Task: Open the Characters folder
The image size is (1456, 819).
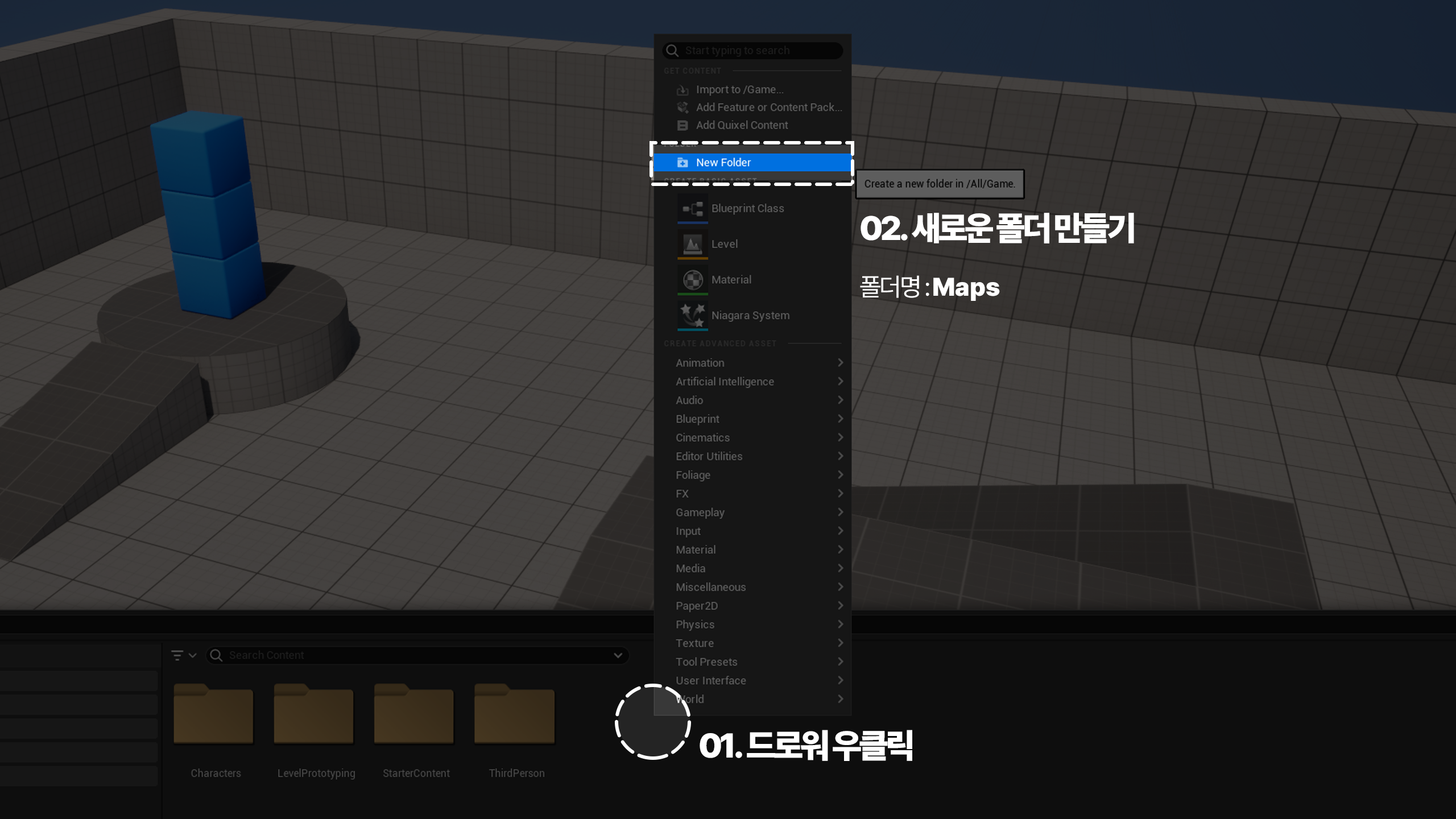Action: click(x=213, y=714)
